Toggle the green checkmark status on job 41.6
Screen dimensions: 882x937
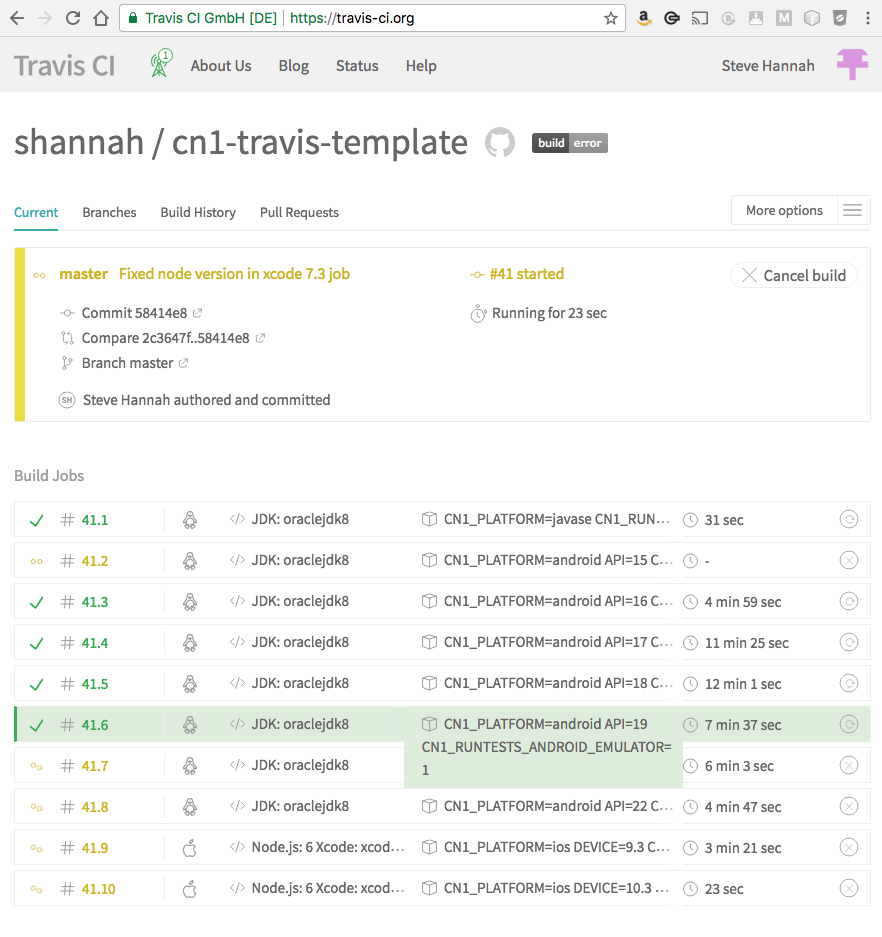point(36,724)
